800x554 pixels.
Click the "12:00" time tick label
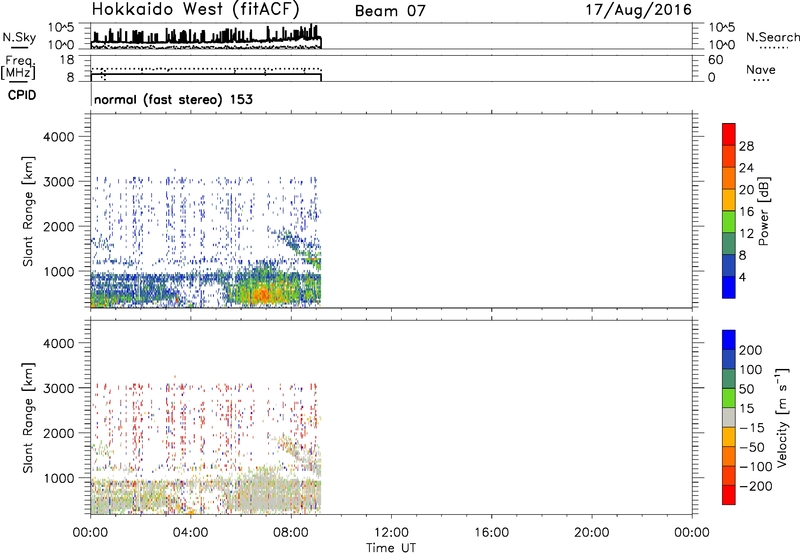(391, 533)
